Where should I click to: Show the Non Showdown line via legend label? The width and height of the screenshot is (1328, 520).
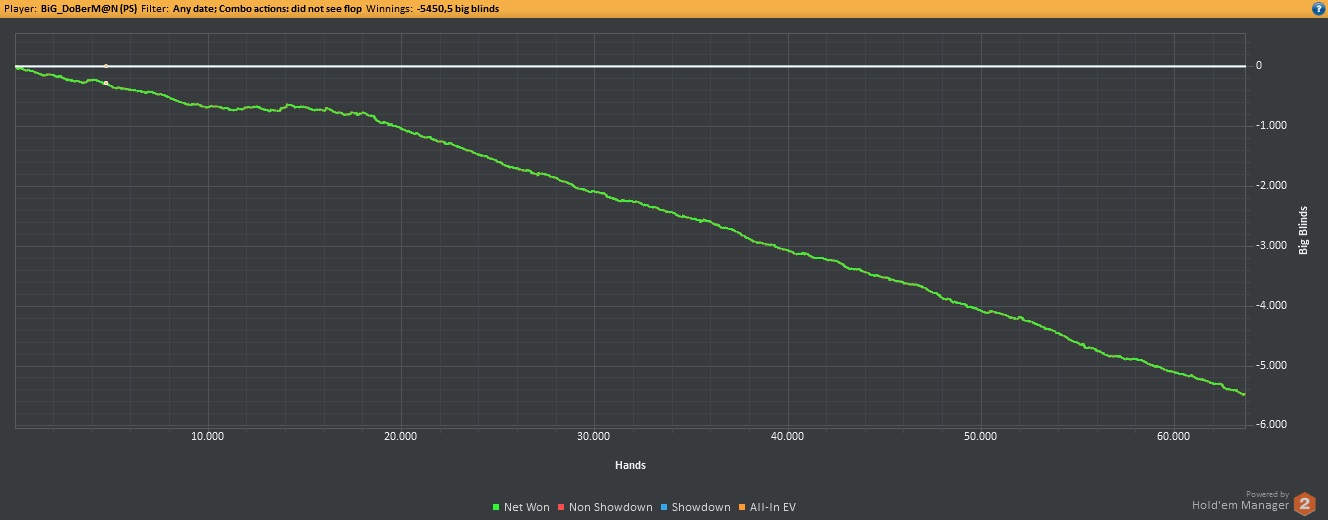pyautogui.click(x=610, y=508)
